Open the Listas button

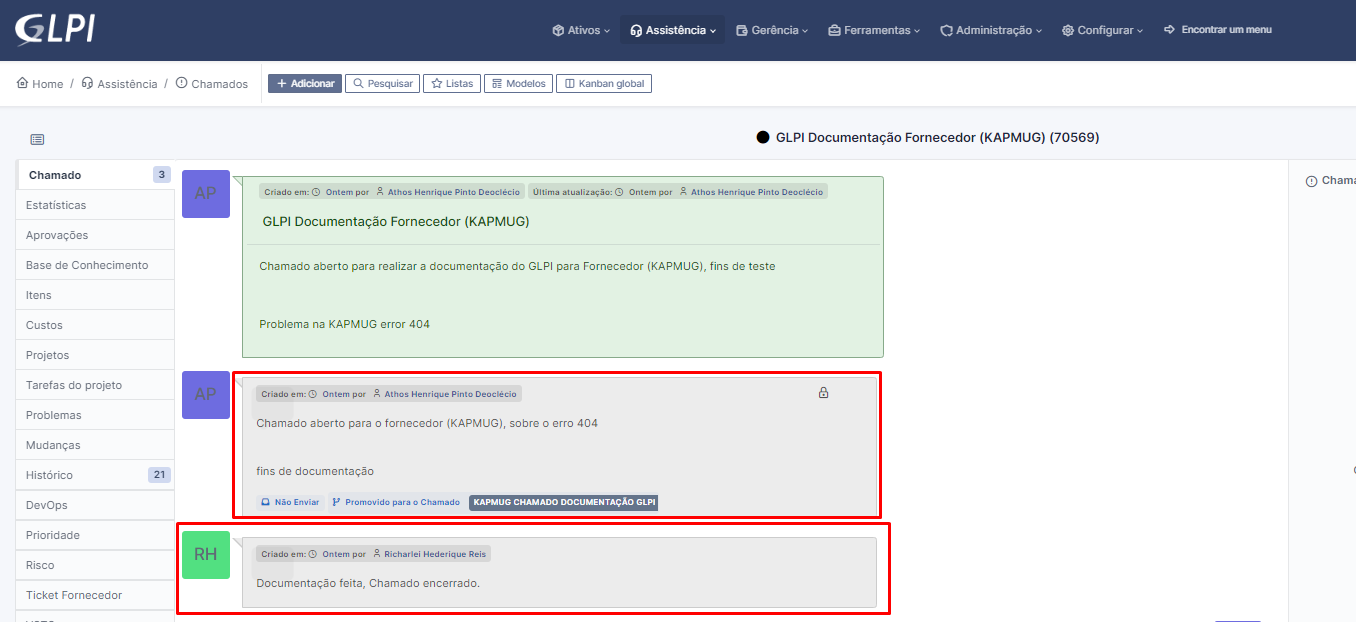point(452,84)
